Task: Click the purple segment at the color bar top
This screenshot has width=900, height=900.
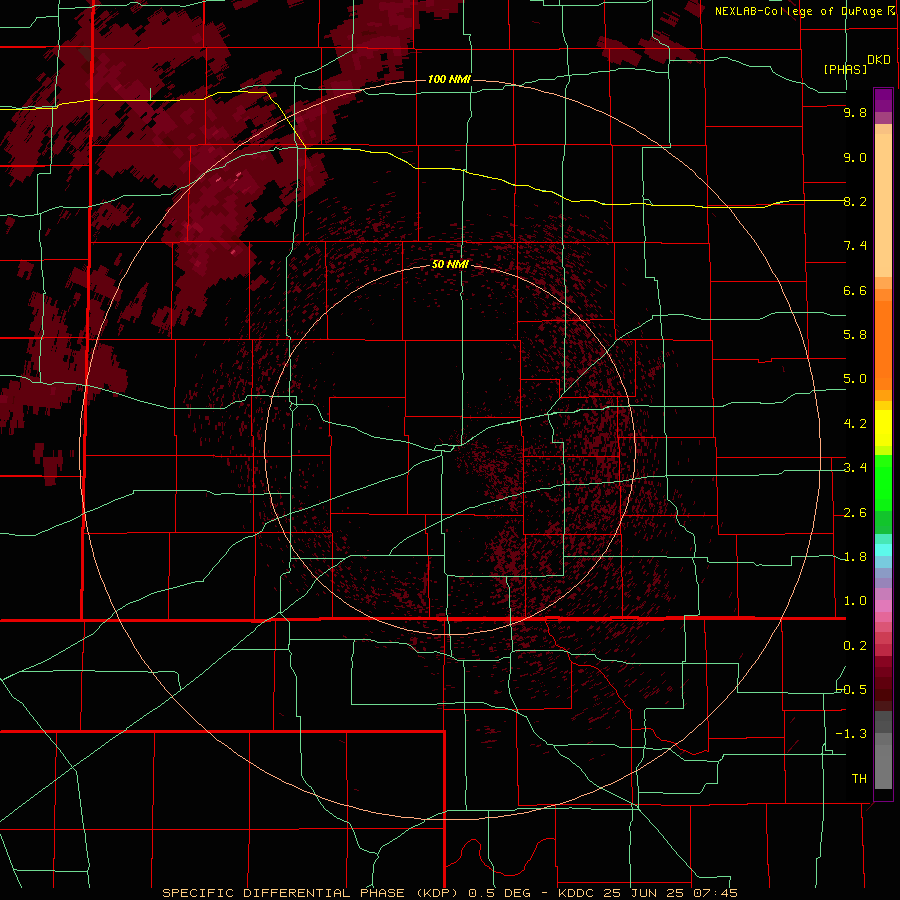Action: point(883,100)
